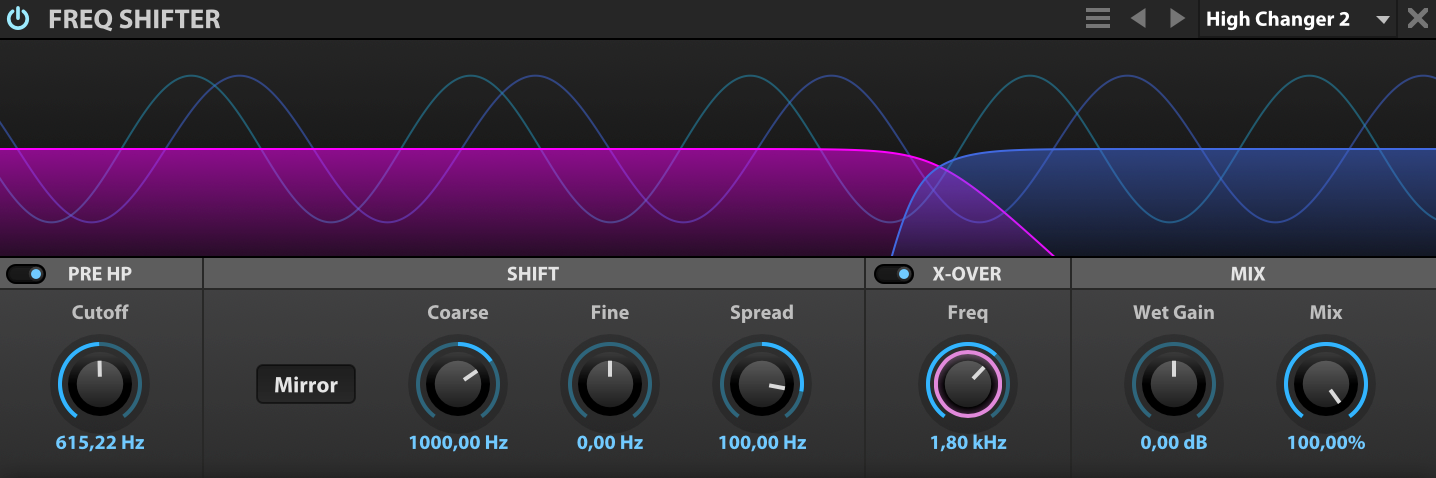Open the High Changer 2 preset dropdown
1436x478 pixels.
1298,19
